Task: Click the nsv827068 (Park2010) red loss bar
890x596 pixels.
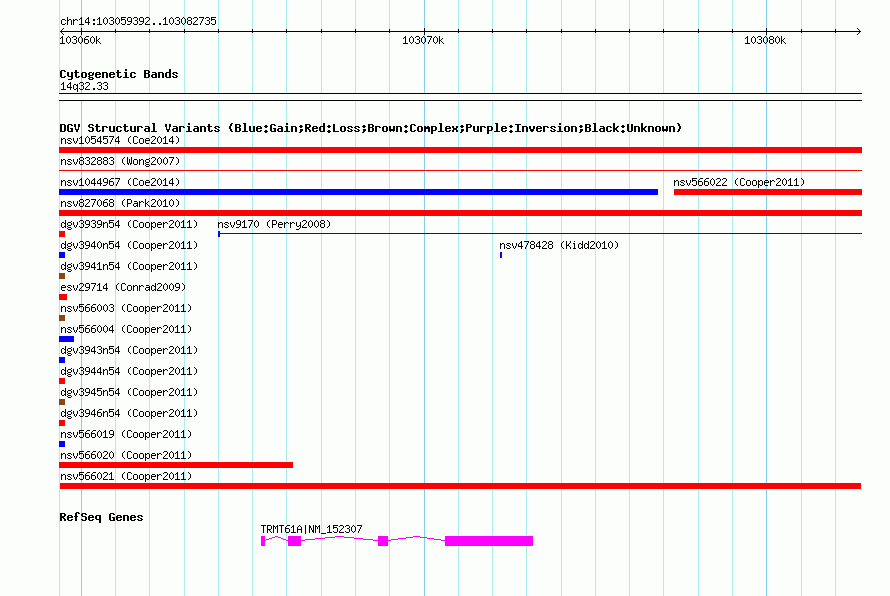Action: click(460, 213)
